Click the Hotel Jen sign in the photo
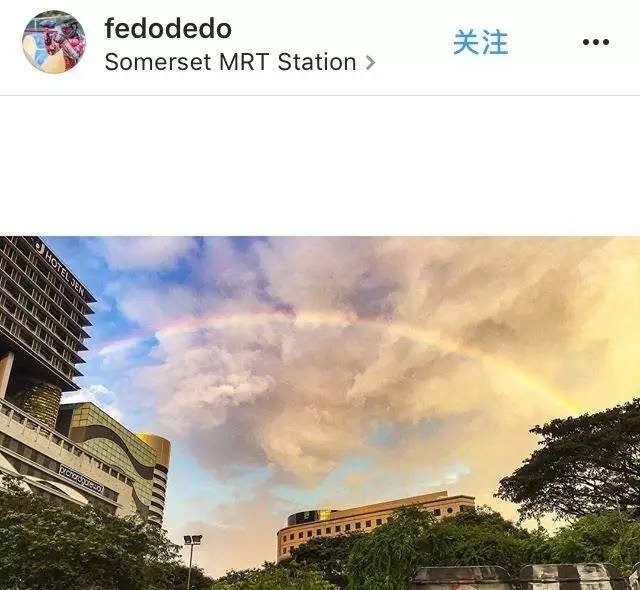Viewport: 640px width, 590px height. [62, 267]
